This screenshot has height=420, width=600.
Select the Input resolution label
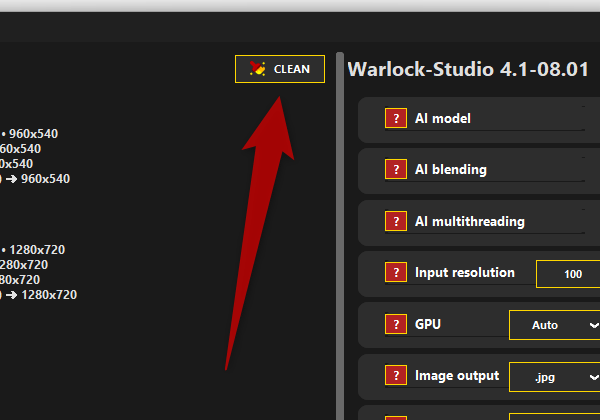465,273
